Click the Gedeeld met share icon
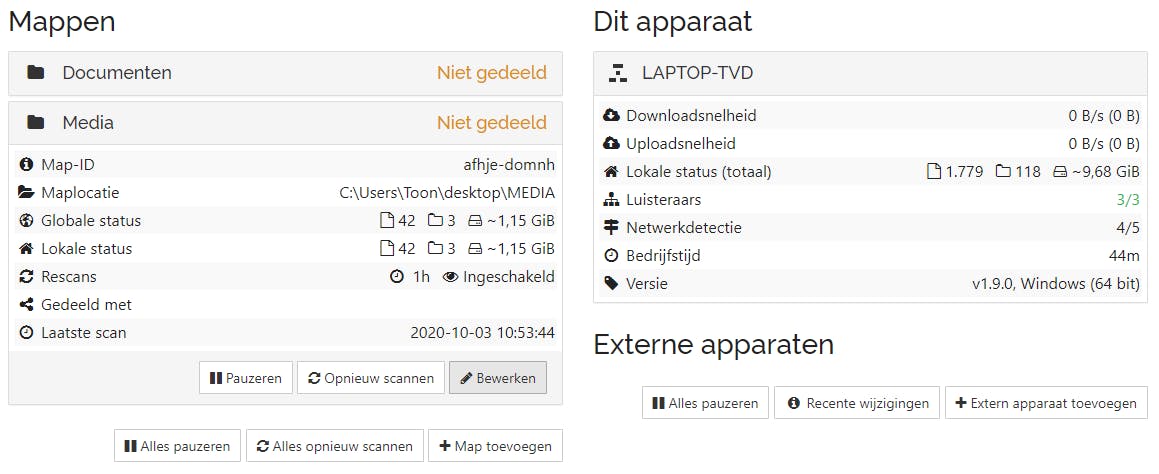 point(26,305)
